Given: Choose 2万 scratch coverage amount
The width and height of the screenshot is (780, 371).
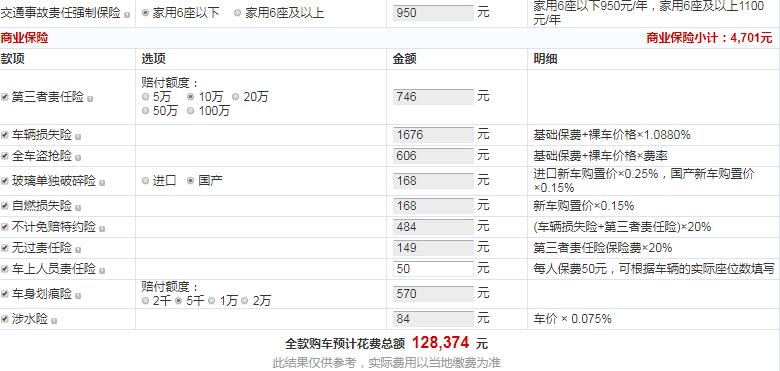Looking at the screenshot, I should (245, 300).
